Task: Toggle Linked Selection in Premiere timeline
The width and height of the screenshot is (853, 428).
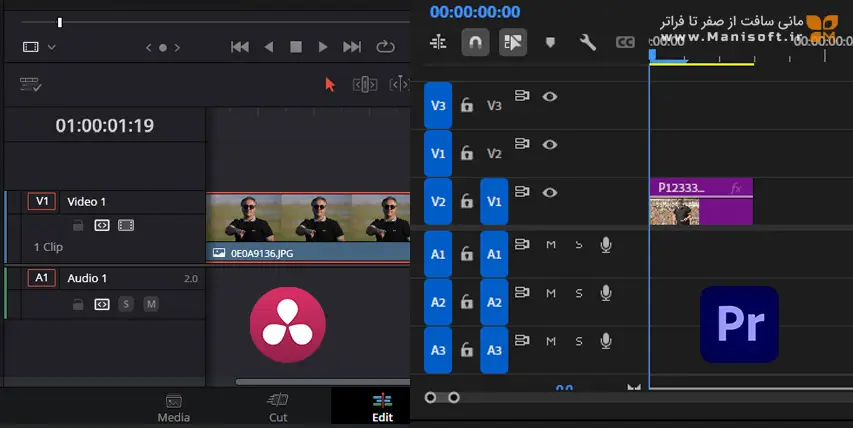Action: point(513,42)
